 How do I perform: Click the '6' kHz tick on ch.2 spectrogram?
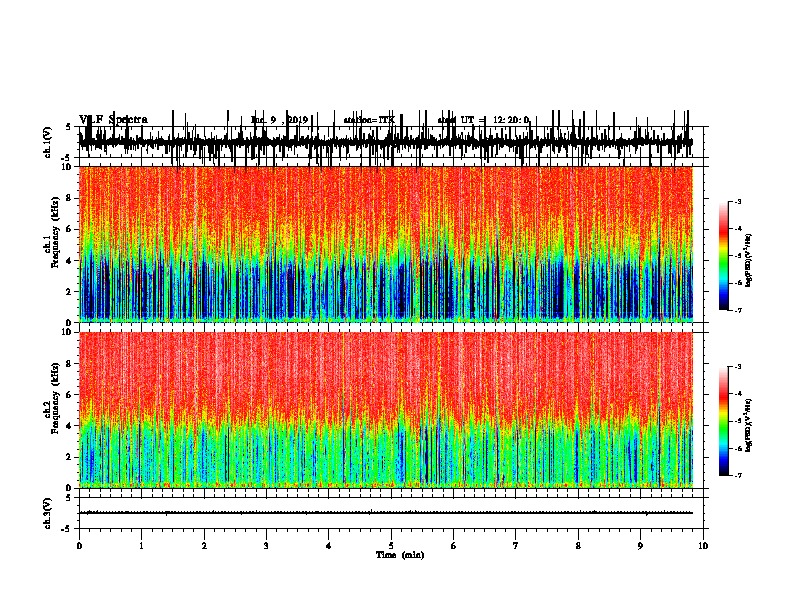point(70,395)
